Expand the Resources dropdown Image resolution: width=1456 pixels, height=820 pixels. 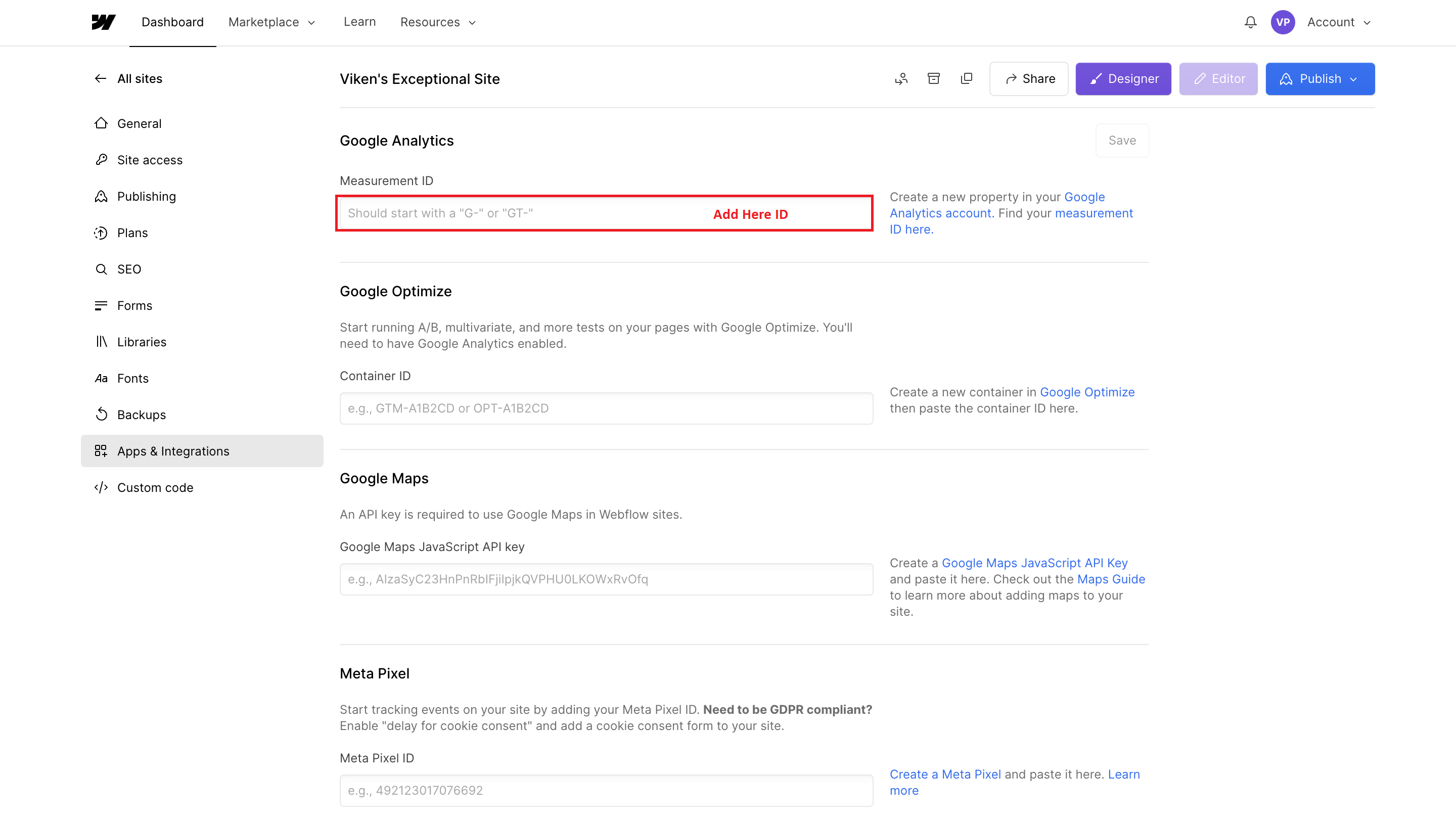pyautogui.click(x=438, y=22)
